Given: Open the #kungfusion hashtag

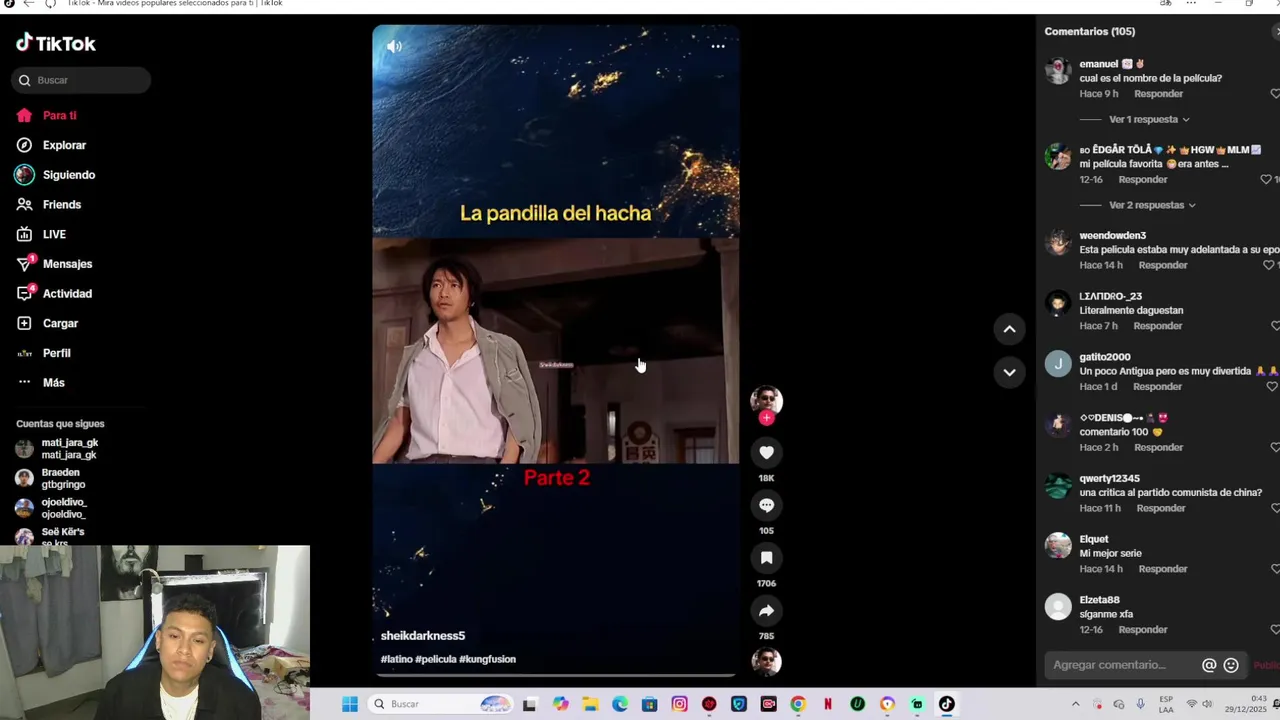Looking at the screenshot, I should 487,659.
